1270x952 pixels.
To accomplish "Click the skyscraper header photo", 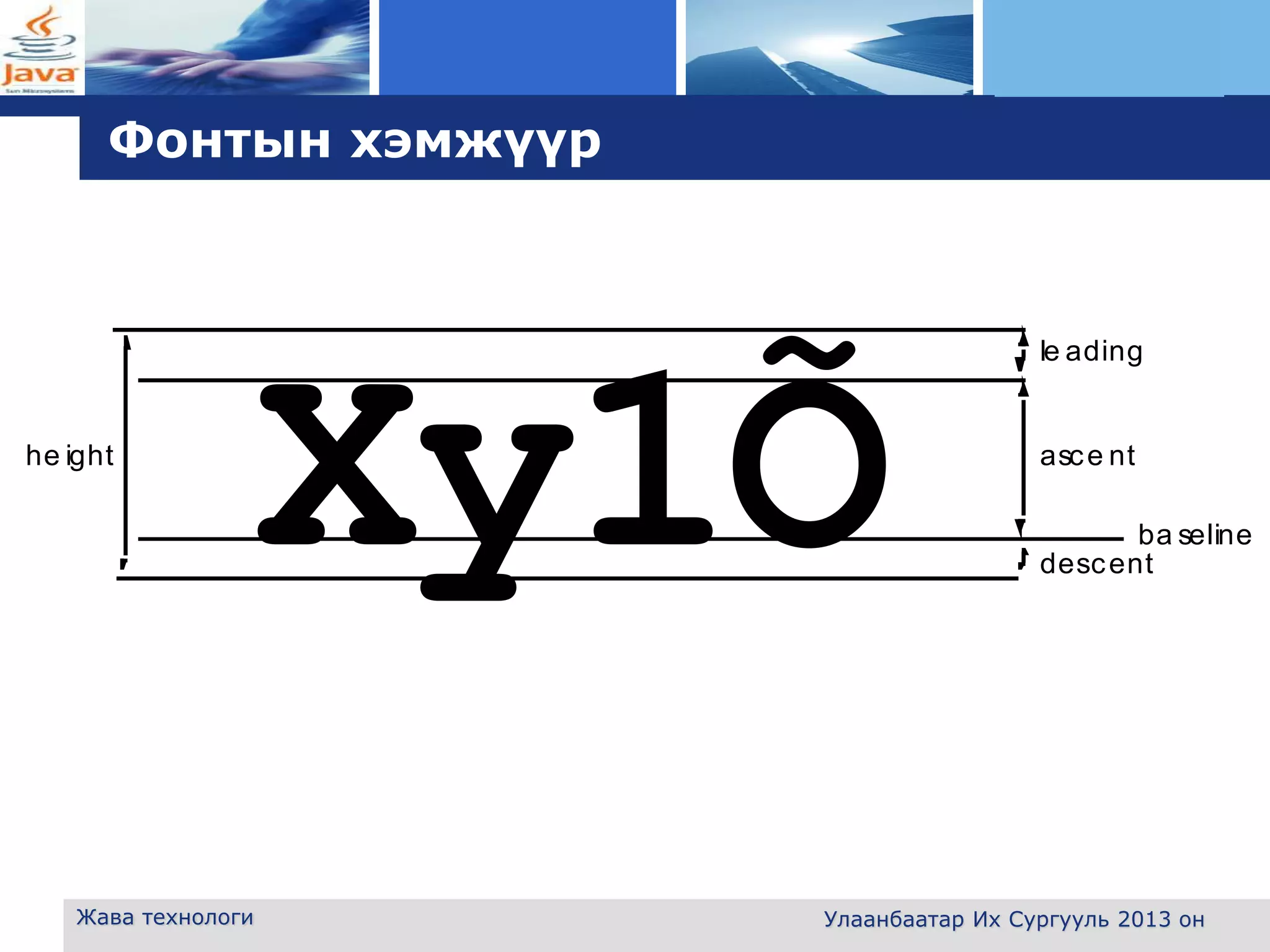I will click(829, 48).
